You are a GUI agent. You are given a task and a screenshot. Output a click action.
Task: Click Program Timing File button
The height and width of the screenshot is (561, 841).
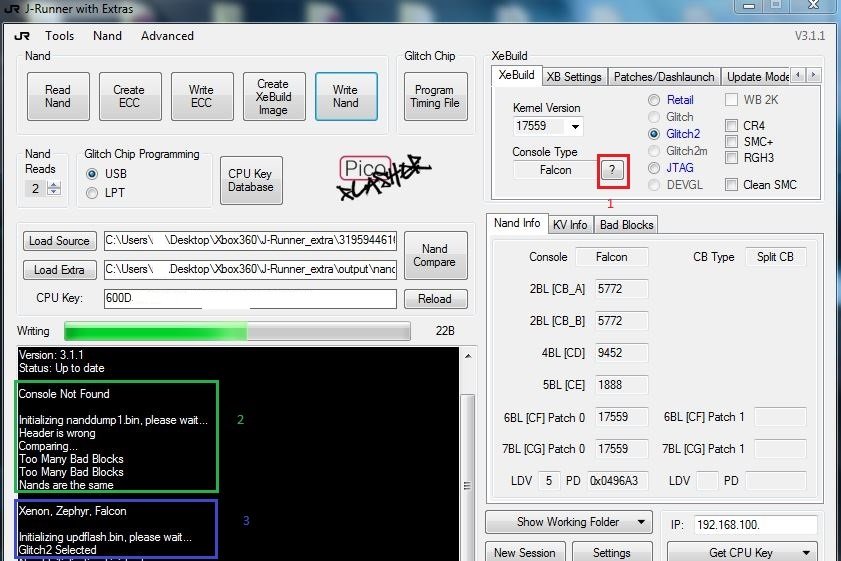click(435, 97)
